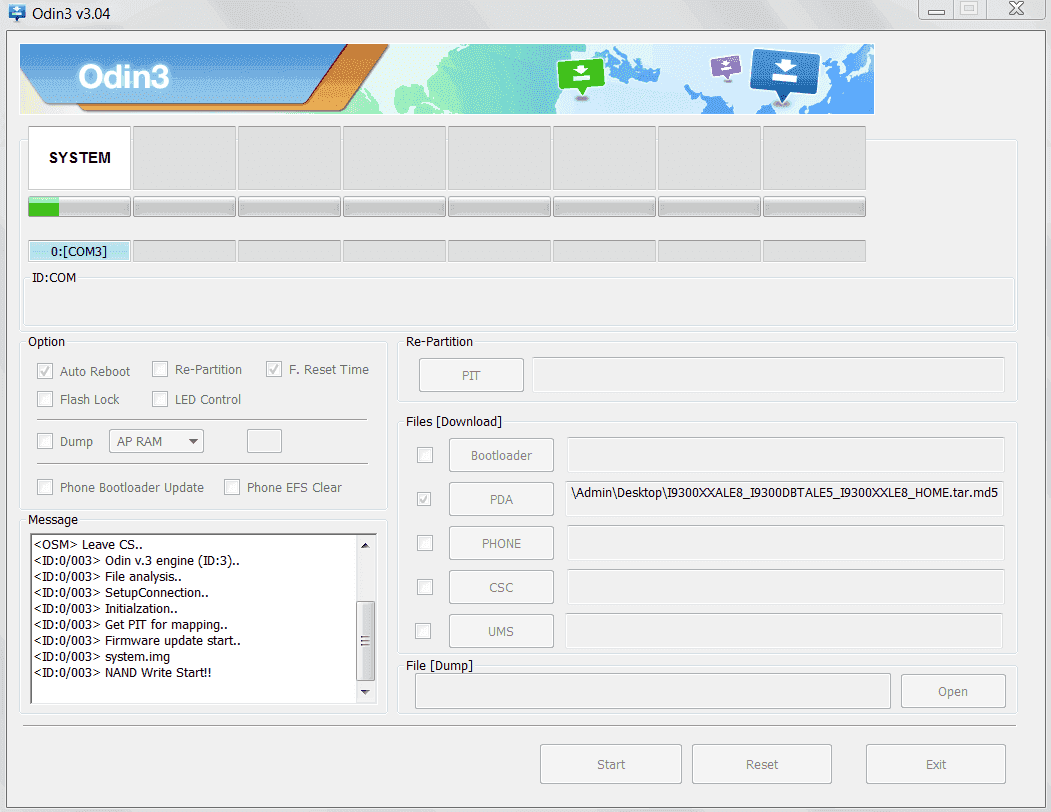Image resolution: width=1051 pixels, height=812 pixels.
Task: Click the PHONE file path field
Action: click(786, 542)
